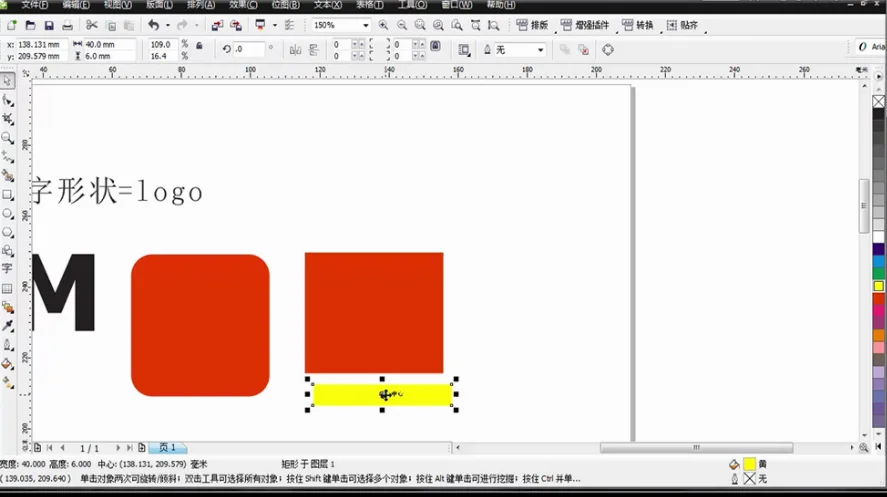Open the 视图(V) menu

[x=118, y=5]
